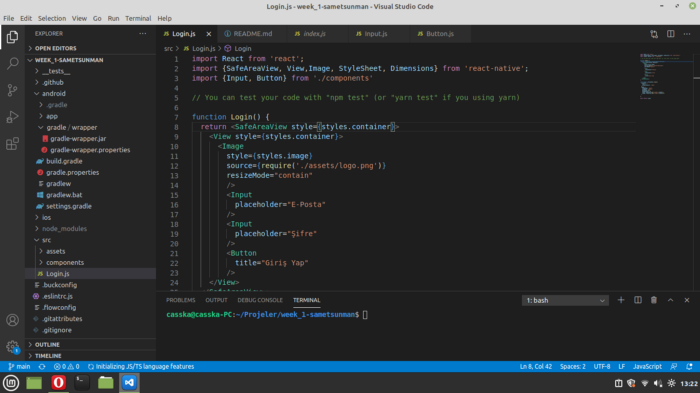Open editor More Actions ellipsis
This screenshot has width=700, height=393.
687,34
